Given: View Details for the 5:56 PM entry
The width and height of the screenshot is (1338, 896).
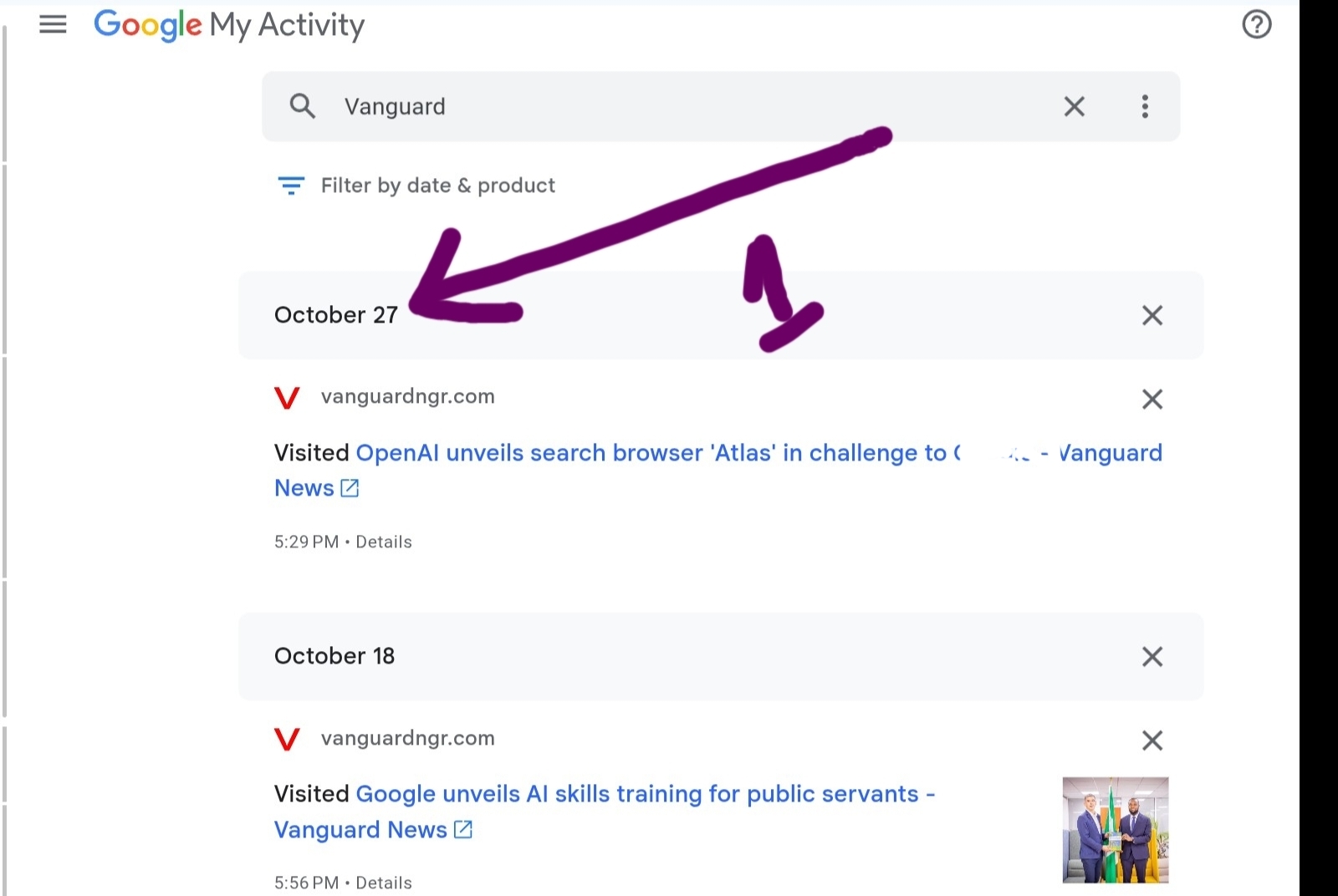Looking at the screenshot, I should 384,883.
